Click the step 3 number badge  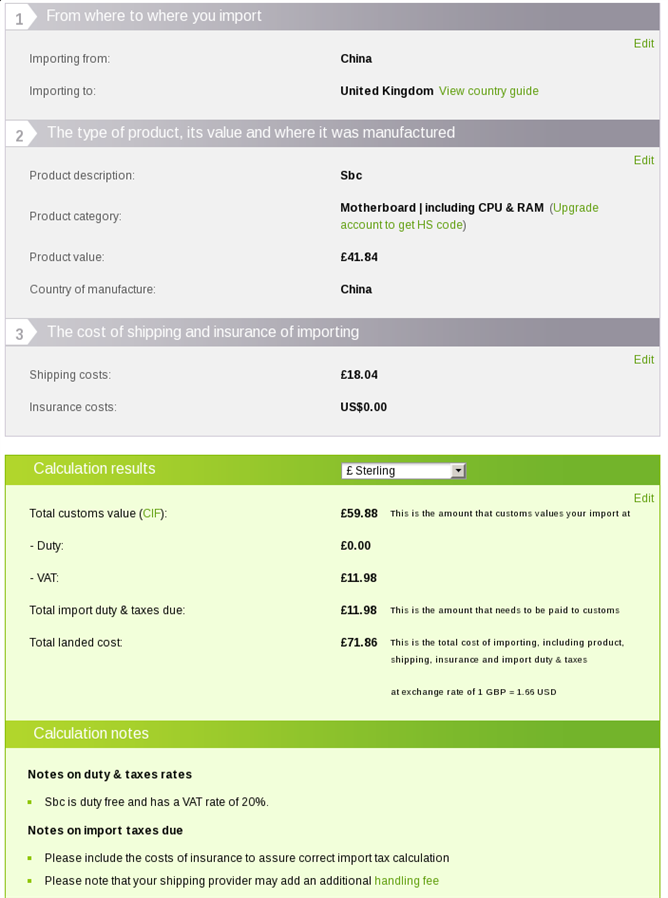[x=19, y=335]
